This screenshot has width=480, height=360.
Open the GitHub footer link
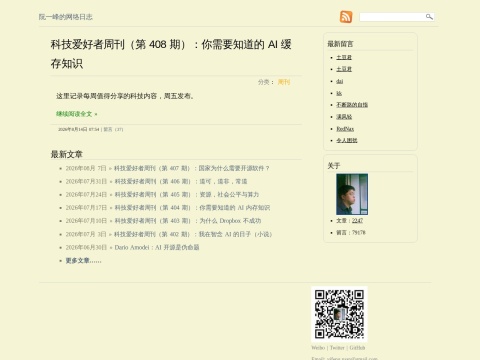357,348
